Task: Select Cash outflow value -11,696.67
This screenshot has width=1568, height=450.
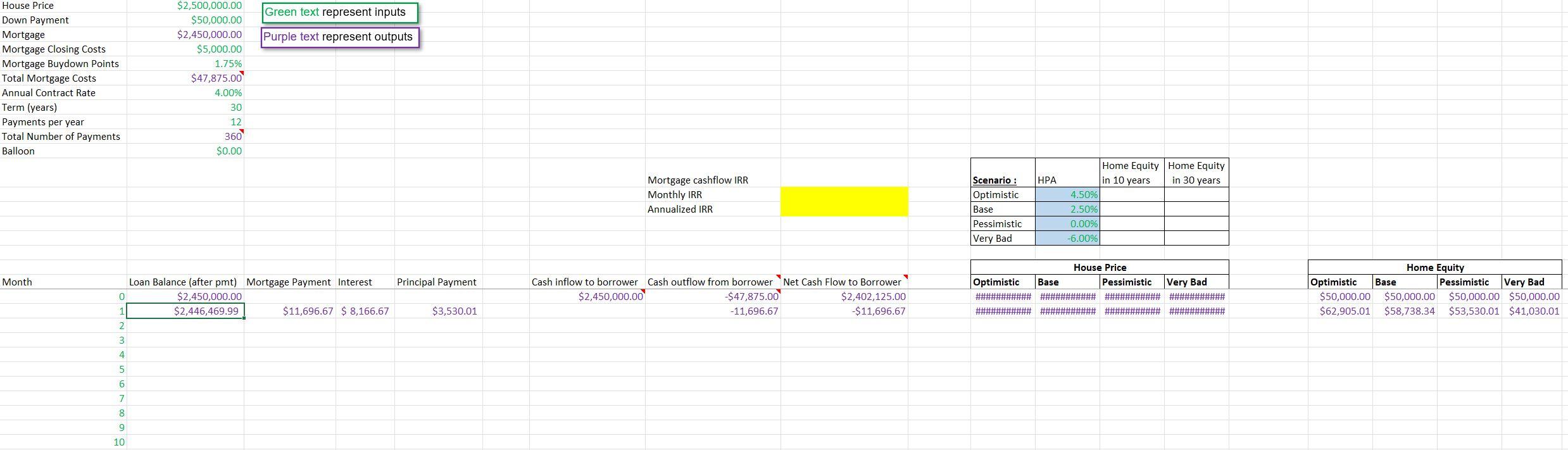Action: tap(754, 311)
